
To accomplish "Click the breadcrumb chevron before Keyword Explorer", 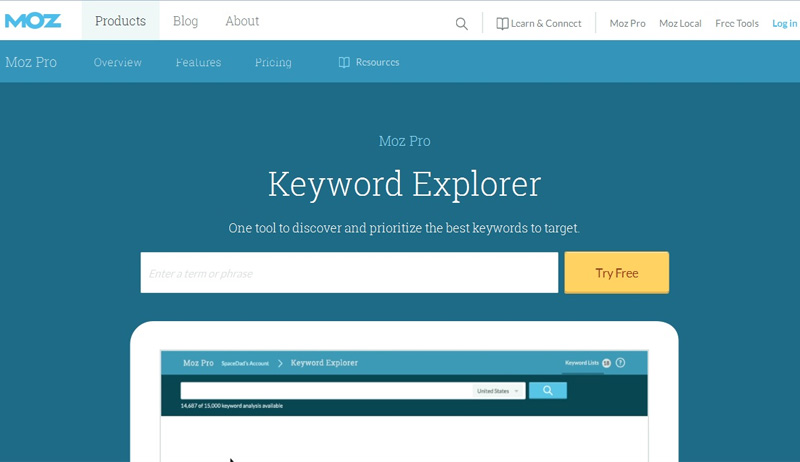I will (x=280, y=362).
